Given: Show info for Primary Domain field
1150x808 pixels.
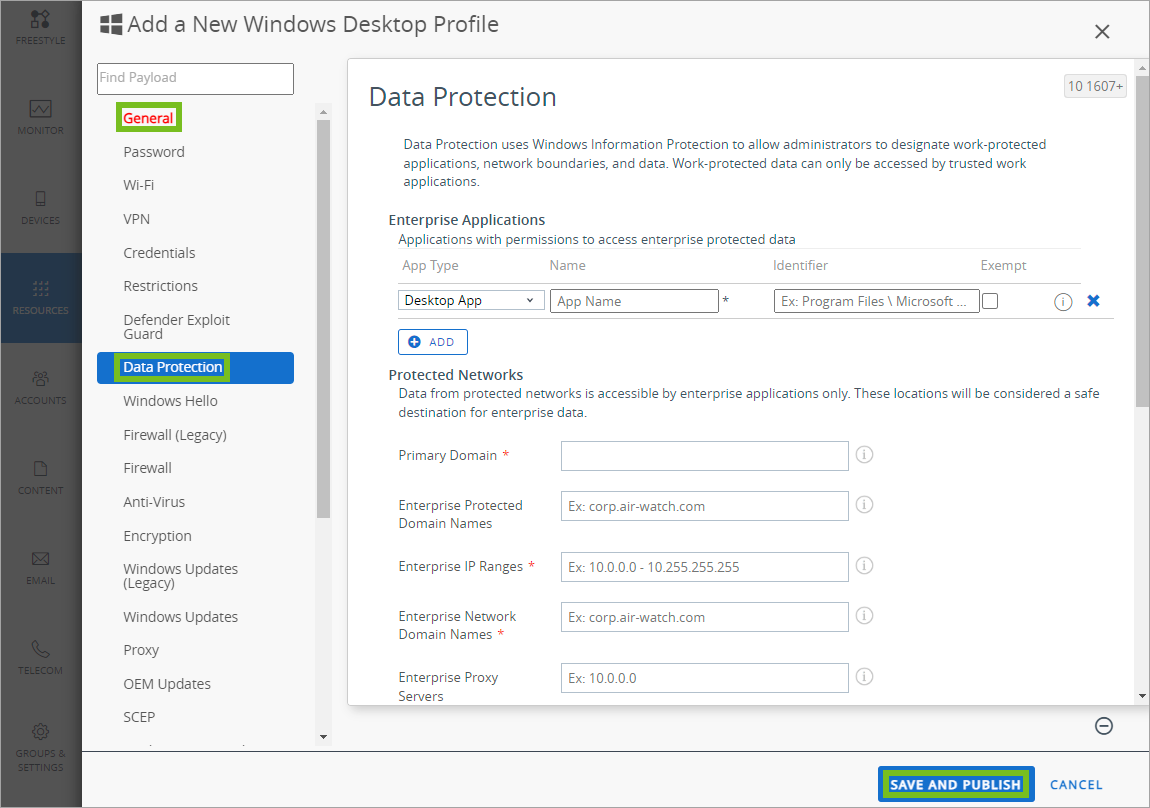Looking at the screenshot, I should 865,455.
